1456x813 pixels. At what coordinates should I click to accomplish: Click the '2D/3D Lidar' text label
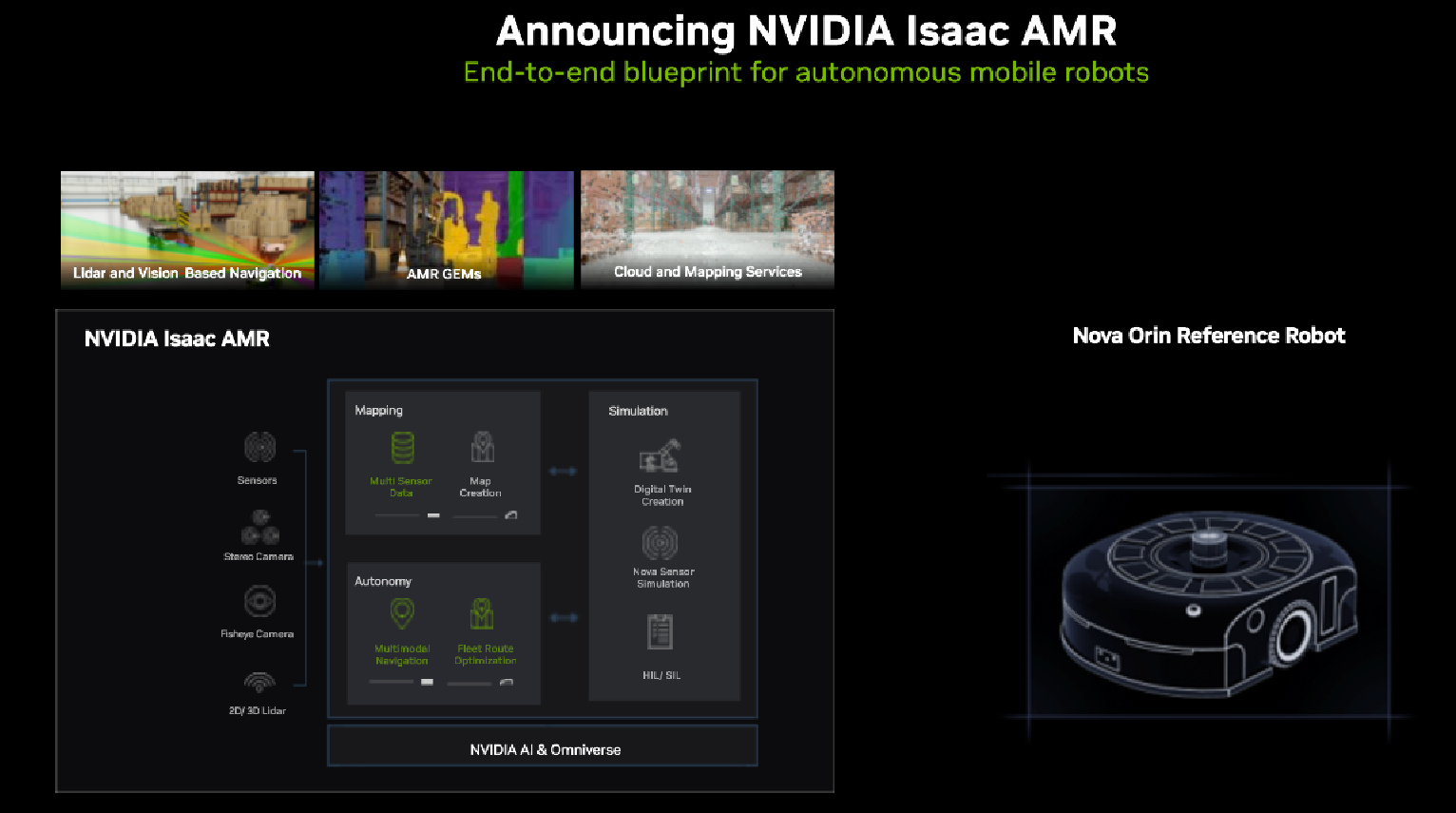pyautogui.click(x=258, y=710)
